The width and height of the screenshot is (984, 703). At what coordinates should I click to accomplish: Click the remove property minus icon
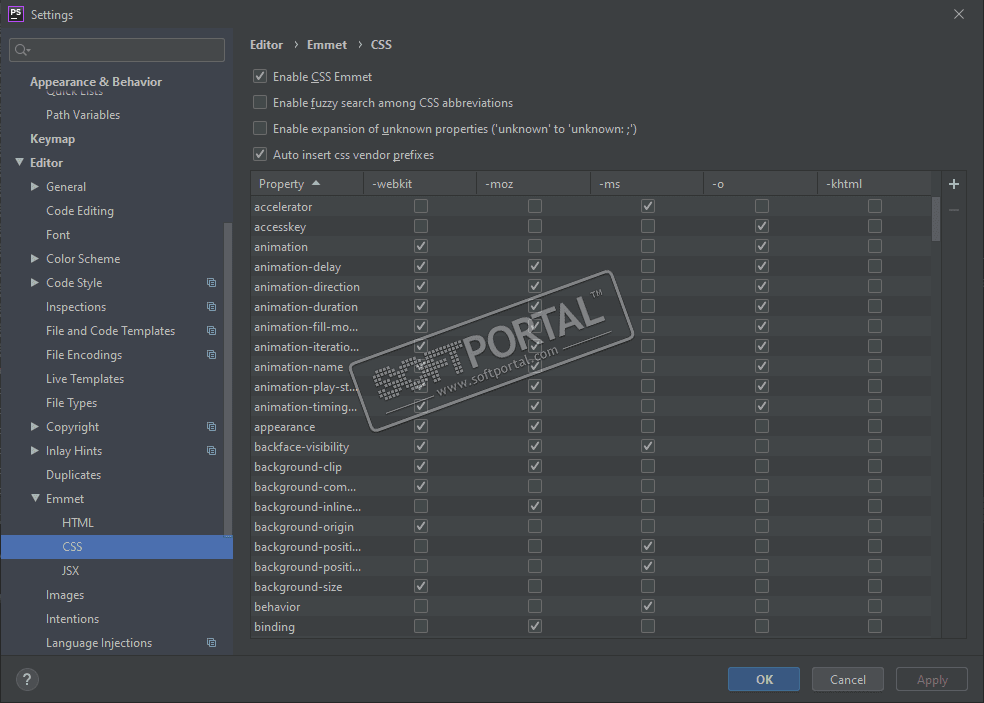[x=953, y=210]
